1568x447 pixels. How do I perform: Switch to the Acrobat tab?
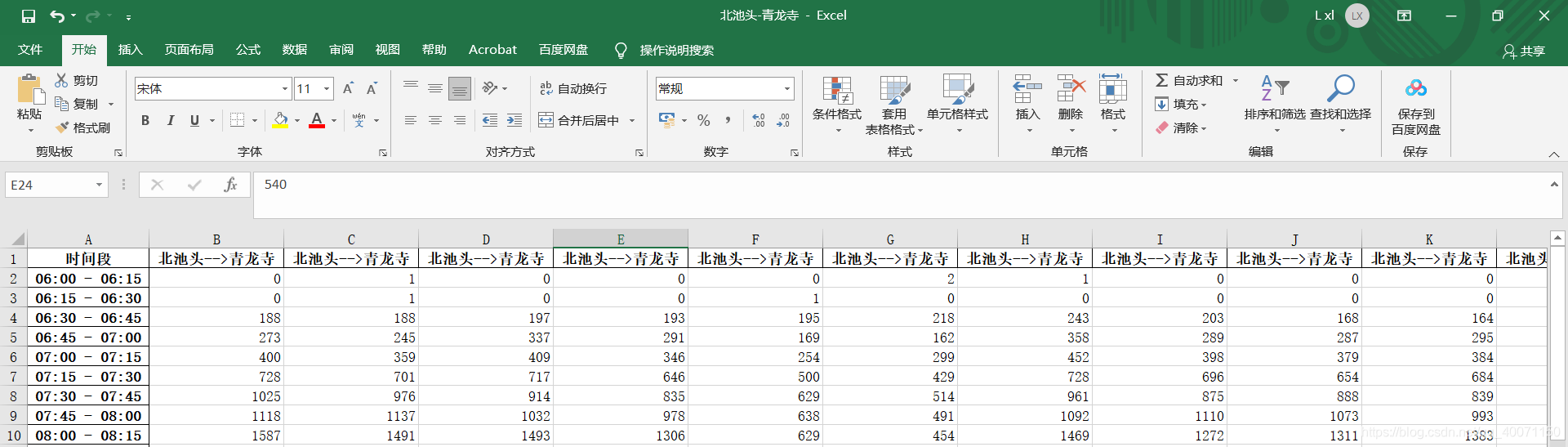pyautogui.click(x=492, y=50)
